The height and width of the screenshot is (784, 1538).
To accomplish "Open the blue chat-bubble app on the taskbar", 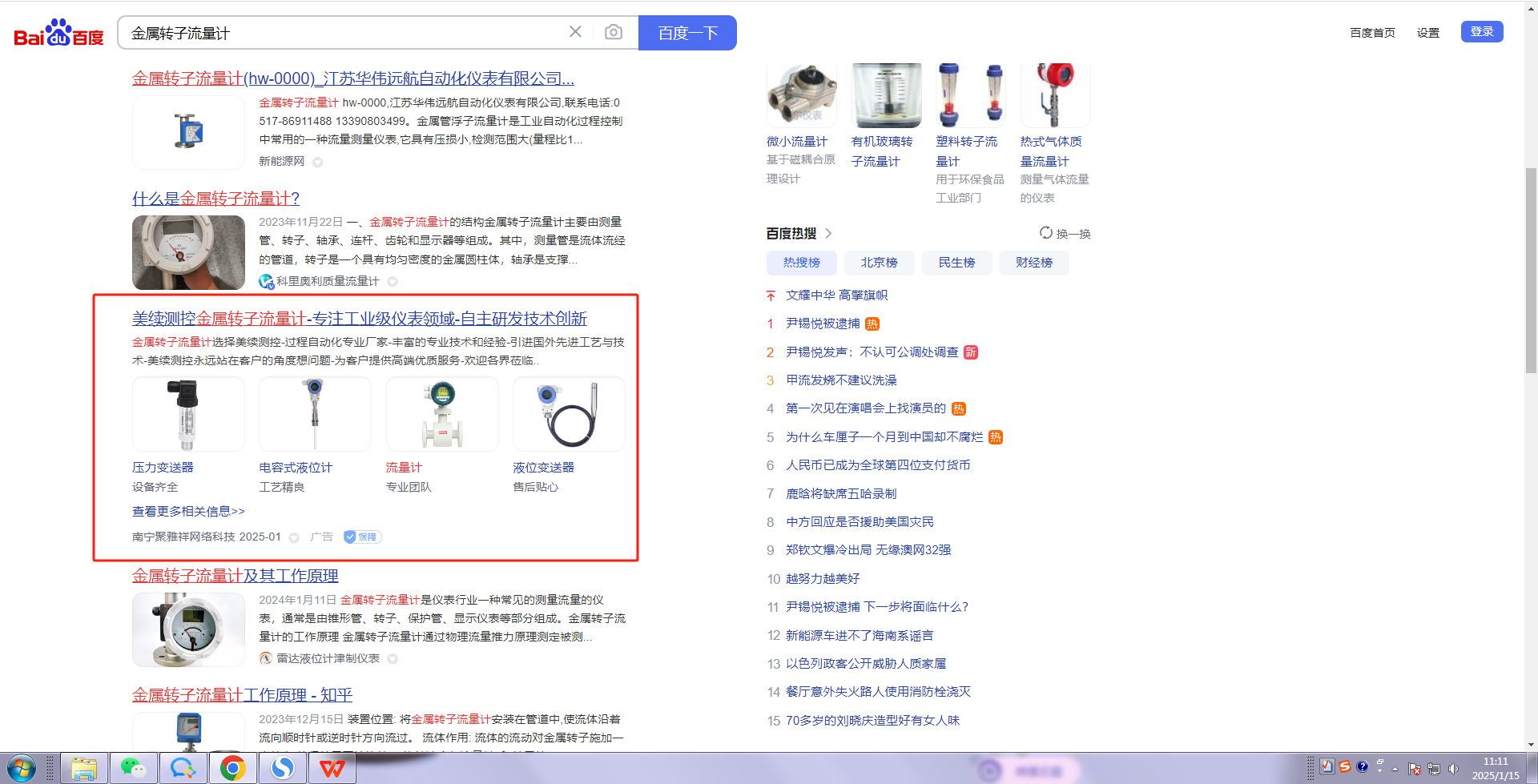I will tap(183, 769).
